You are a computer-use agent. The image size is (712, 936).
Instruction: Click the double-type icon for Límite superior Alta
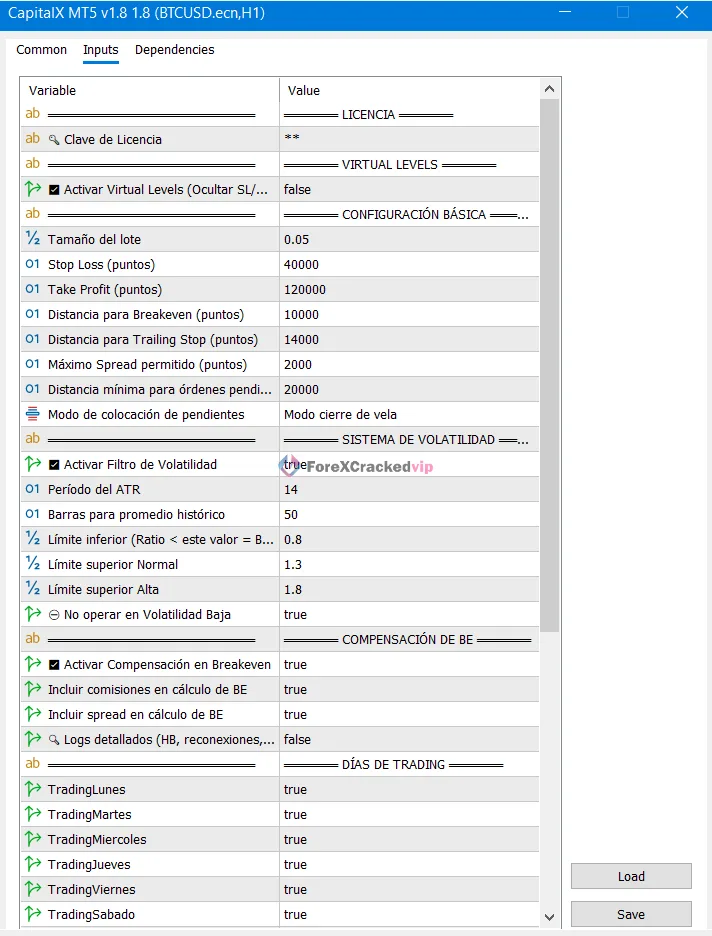(32, 589)
